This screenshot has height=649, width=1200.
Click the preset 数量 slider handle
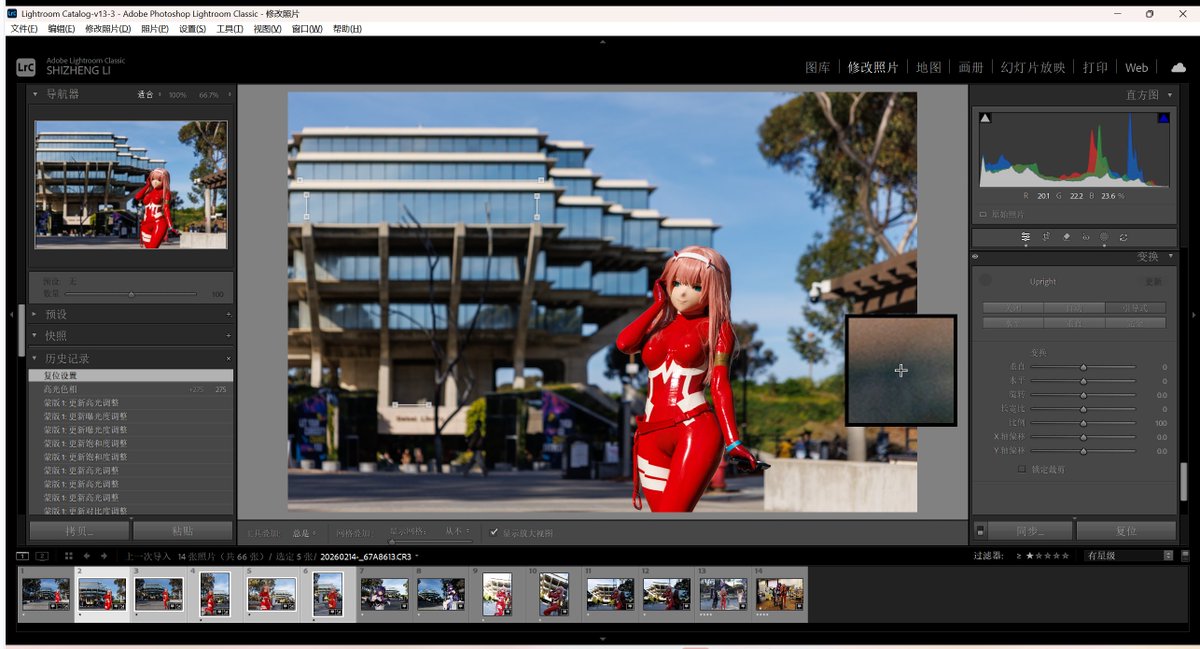pyautogui.click(x=131, y=294)
